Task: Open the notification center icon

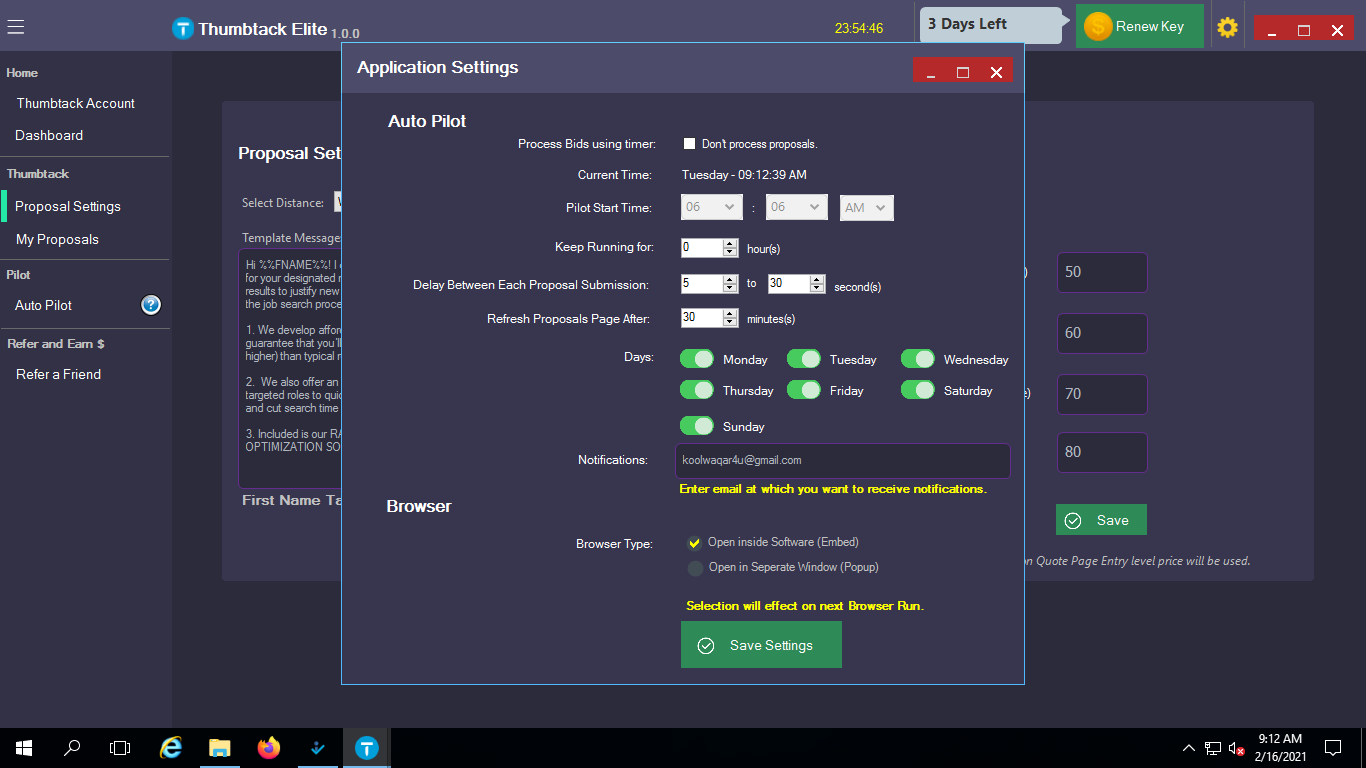Action: 1332,748
